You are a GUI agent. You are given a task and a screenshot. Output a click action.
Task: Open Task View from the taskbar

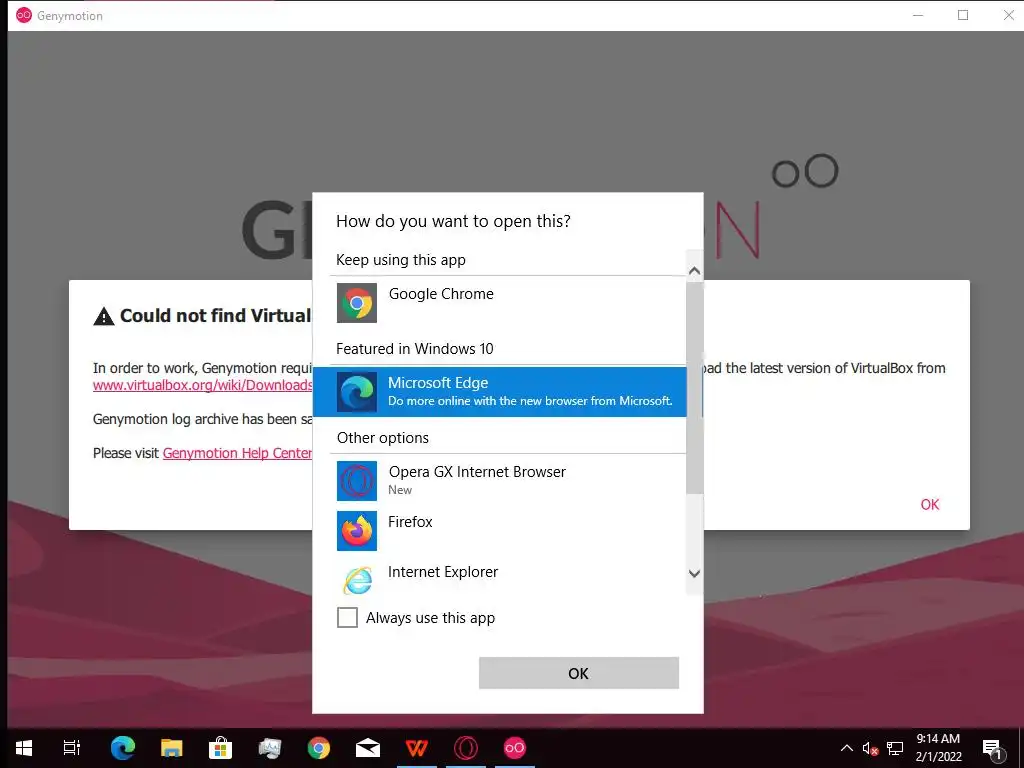point(72,748)
